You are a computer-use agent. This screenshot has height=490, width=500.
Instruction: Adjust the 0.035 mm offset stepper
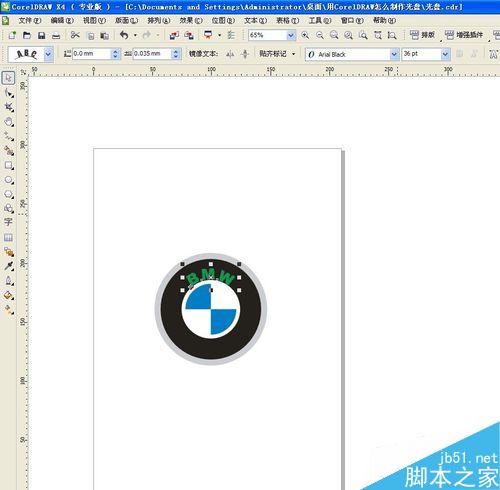tap(176, 54)
